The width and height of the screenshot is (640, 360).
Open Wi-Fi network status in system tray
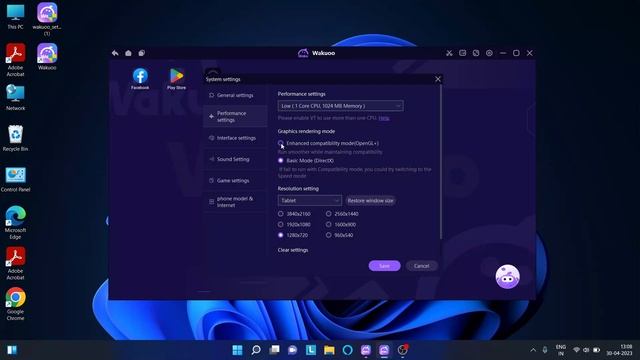[x=576, y=350]
